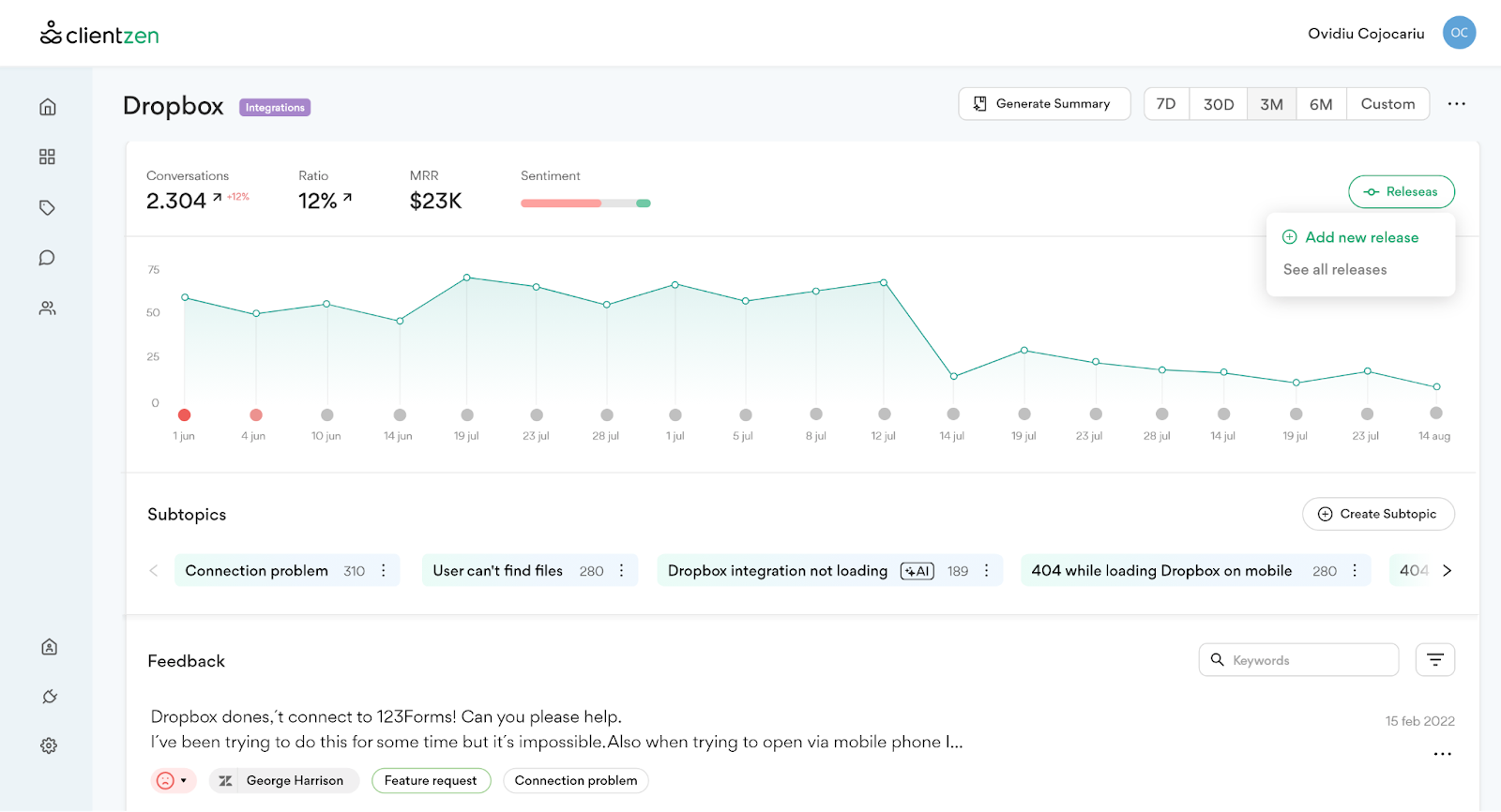
Task: Select the 30D time range
Action: click(1219, 104)
